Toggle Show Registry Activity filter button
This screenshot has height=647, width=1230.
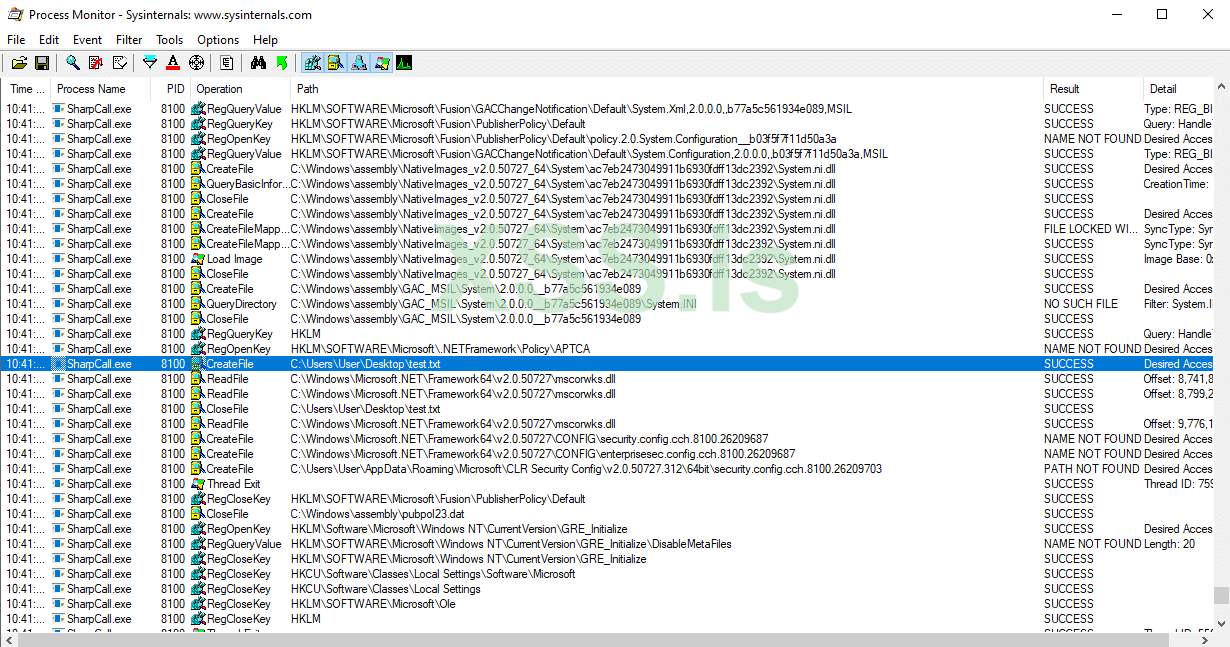312,63
